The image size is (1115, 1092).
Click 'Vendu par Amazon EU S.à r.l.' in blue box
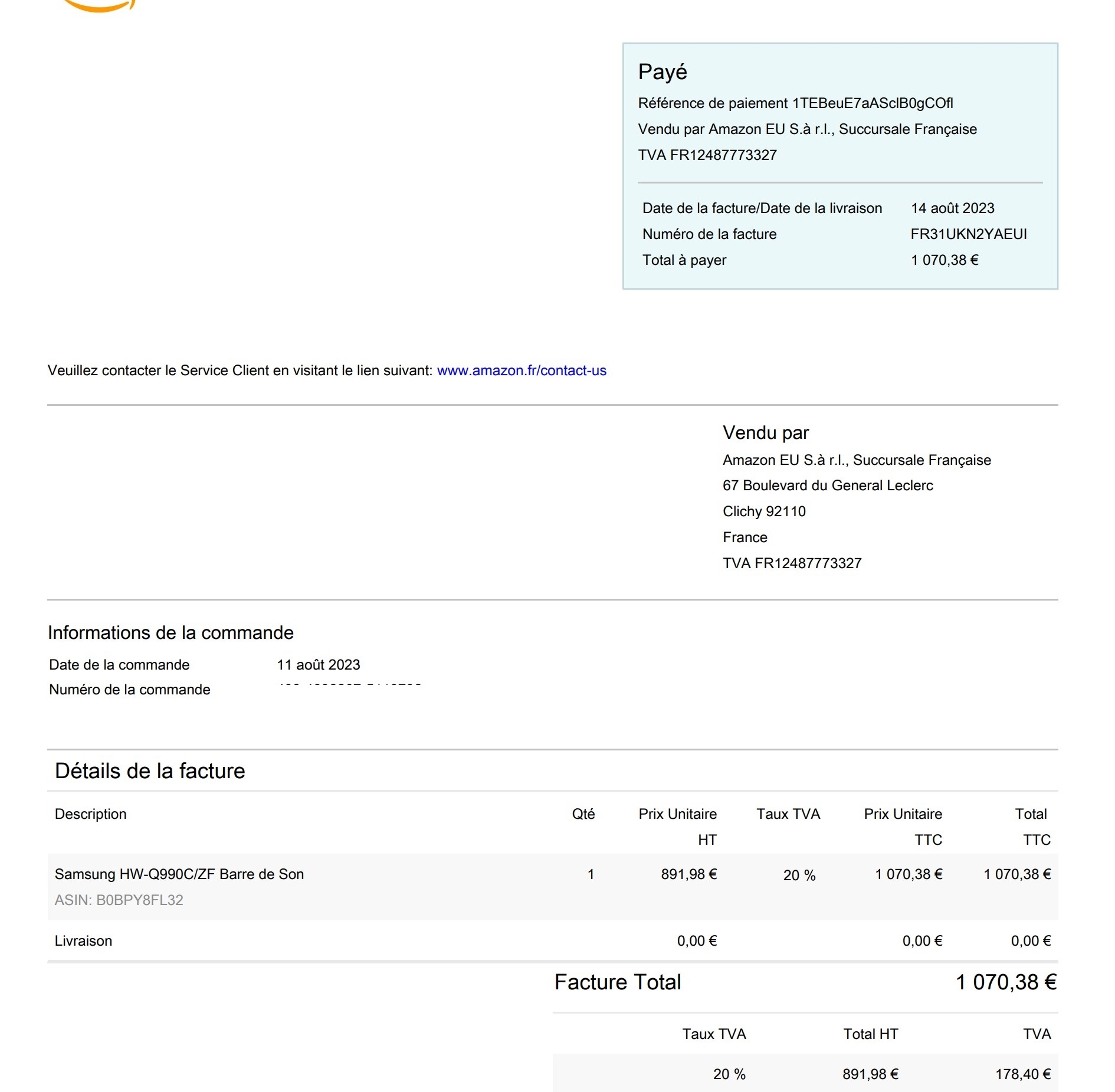[x=808, y=129]
